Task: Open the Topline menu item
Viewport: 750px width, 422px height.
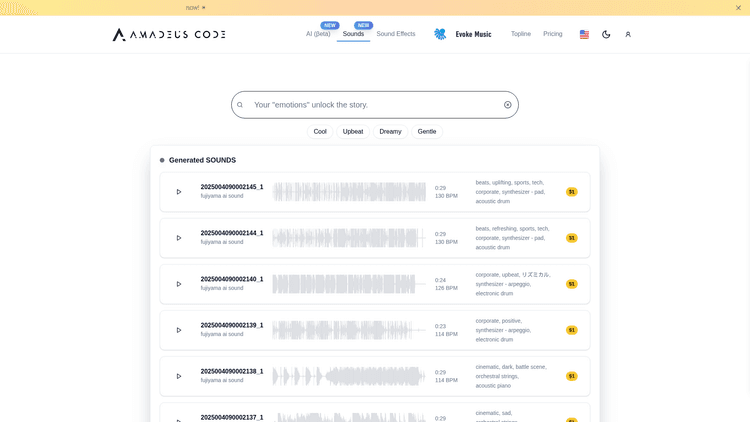Action: tap(520, 34)
